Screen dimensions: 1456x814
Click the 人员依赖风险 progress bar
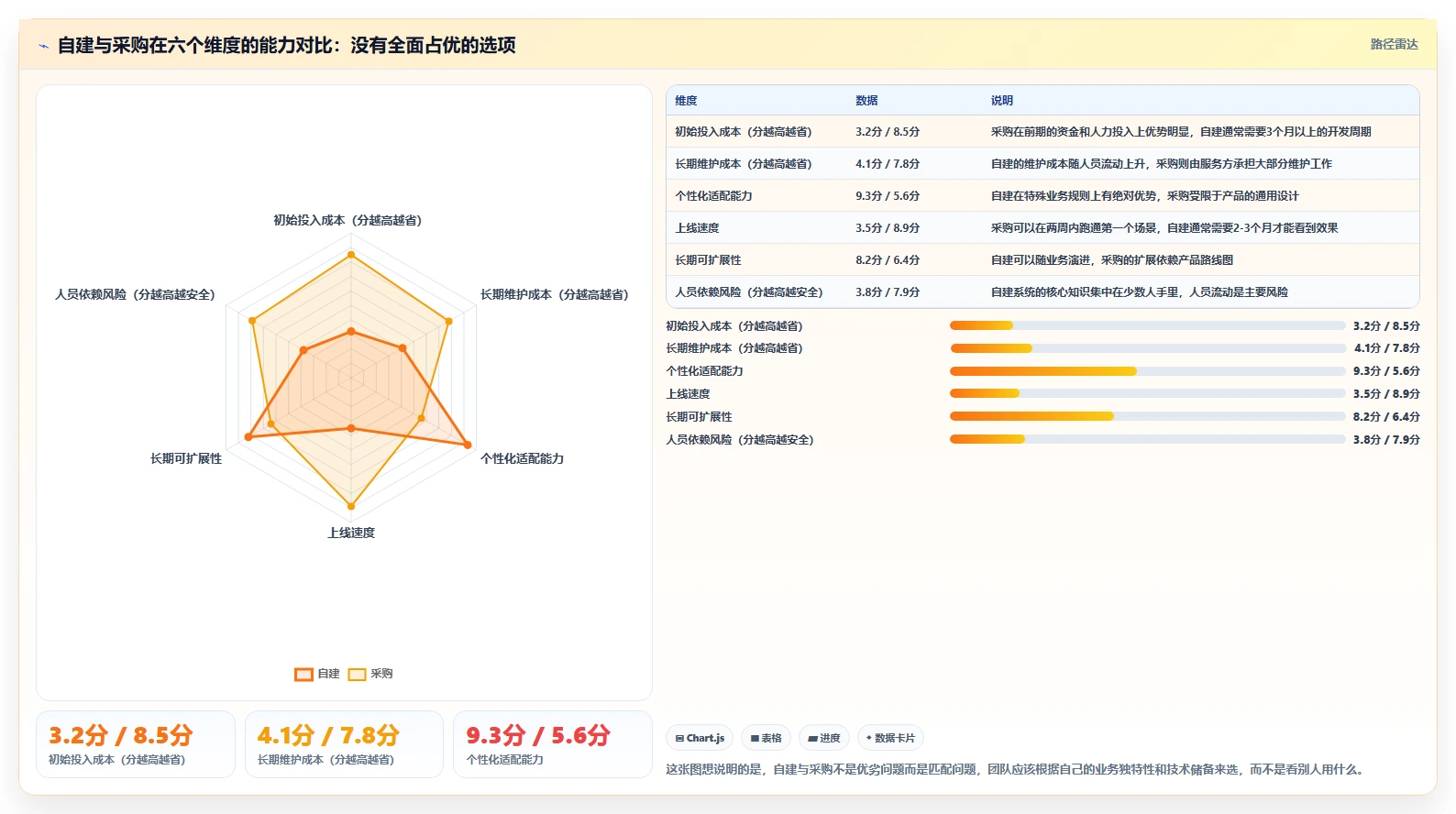pos(1147,439)
